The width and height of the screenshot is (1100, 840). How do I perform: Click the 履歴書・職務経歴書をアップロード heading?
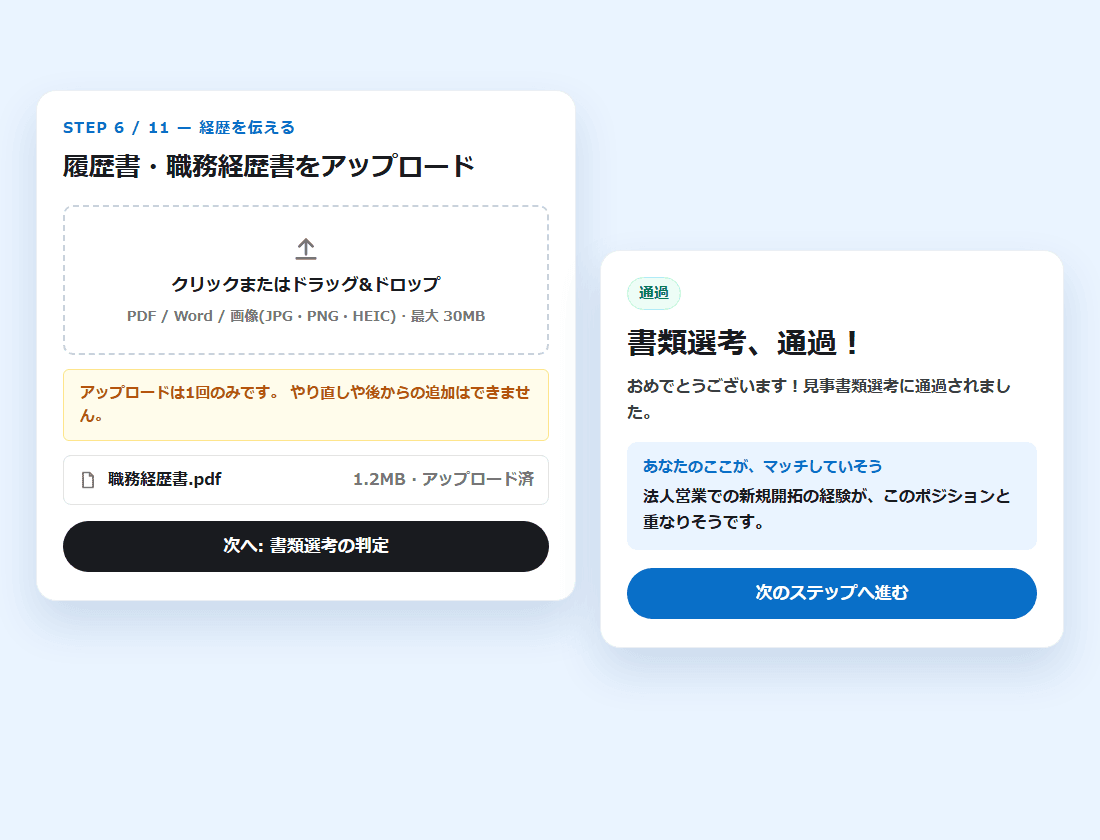click(269, 166)
